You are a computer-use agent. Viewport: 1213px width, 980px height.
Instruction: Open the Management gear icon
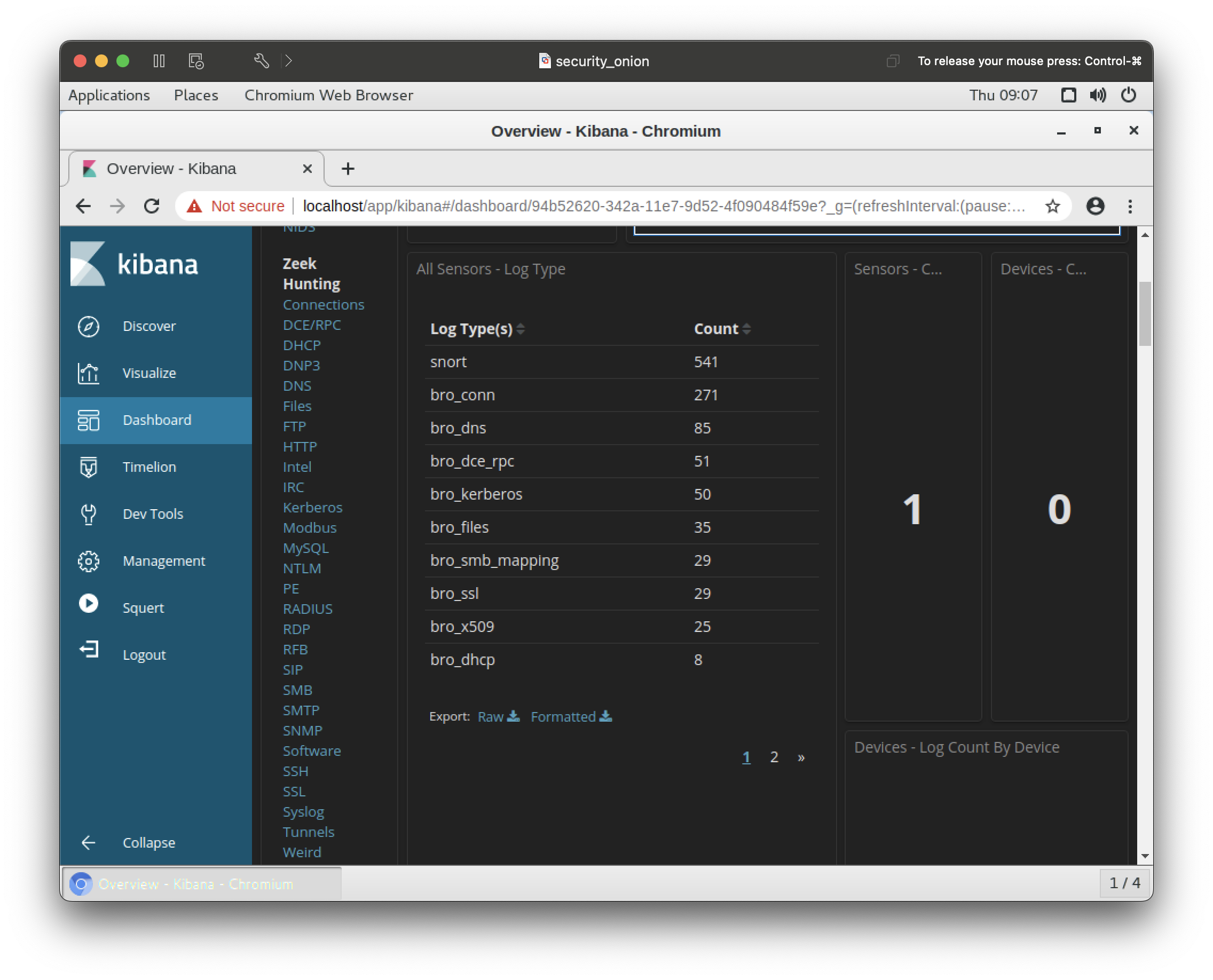point(89,560)
